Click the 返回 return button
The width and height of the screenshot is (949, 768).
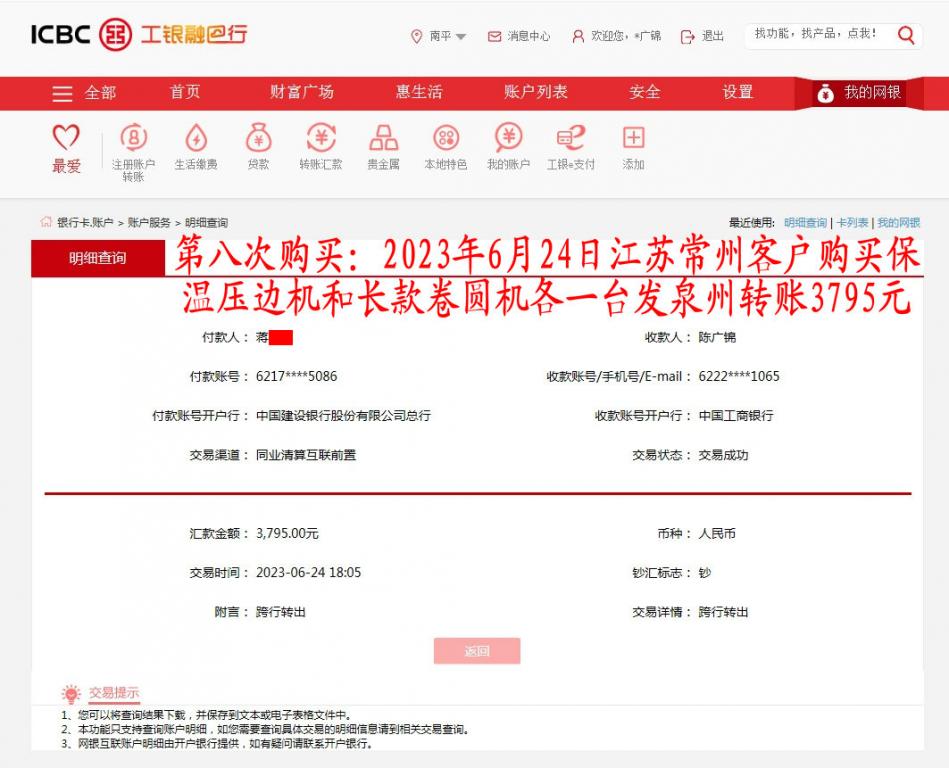click(477, 651)
